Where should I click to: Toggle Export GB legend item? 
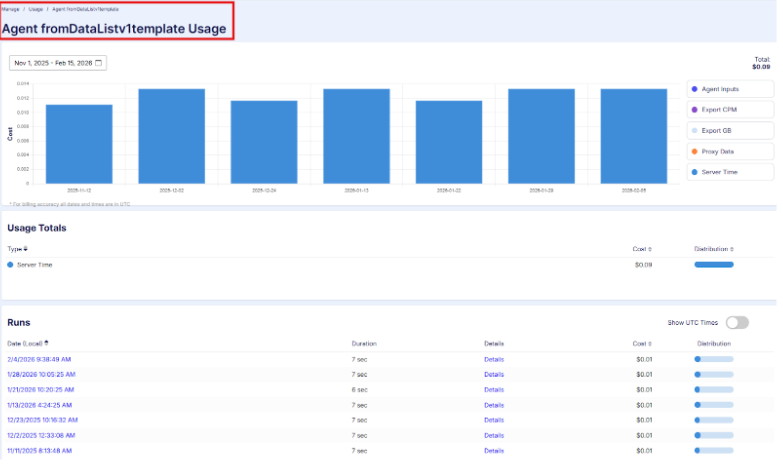[729, 130]
